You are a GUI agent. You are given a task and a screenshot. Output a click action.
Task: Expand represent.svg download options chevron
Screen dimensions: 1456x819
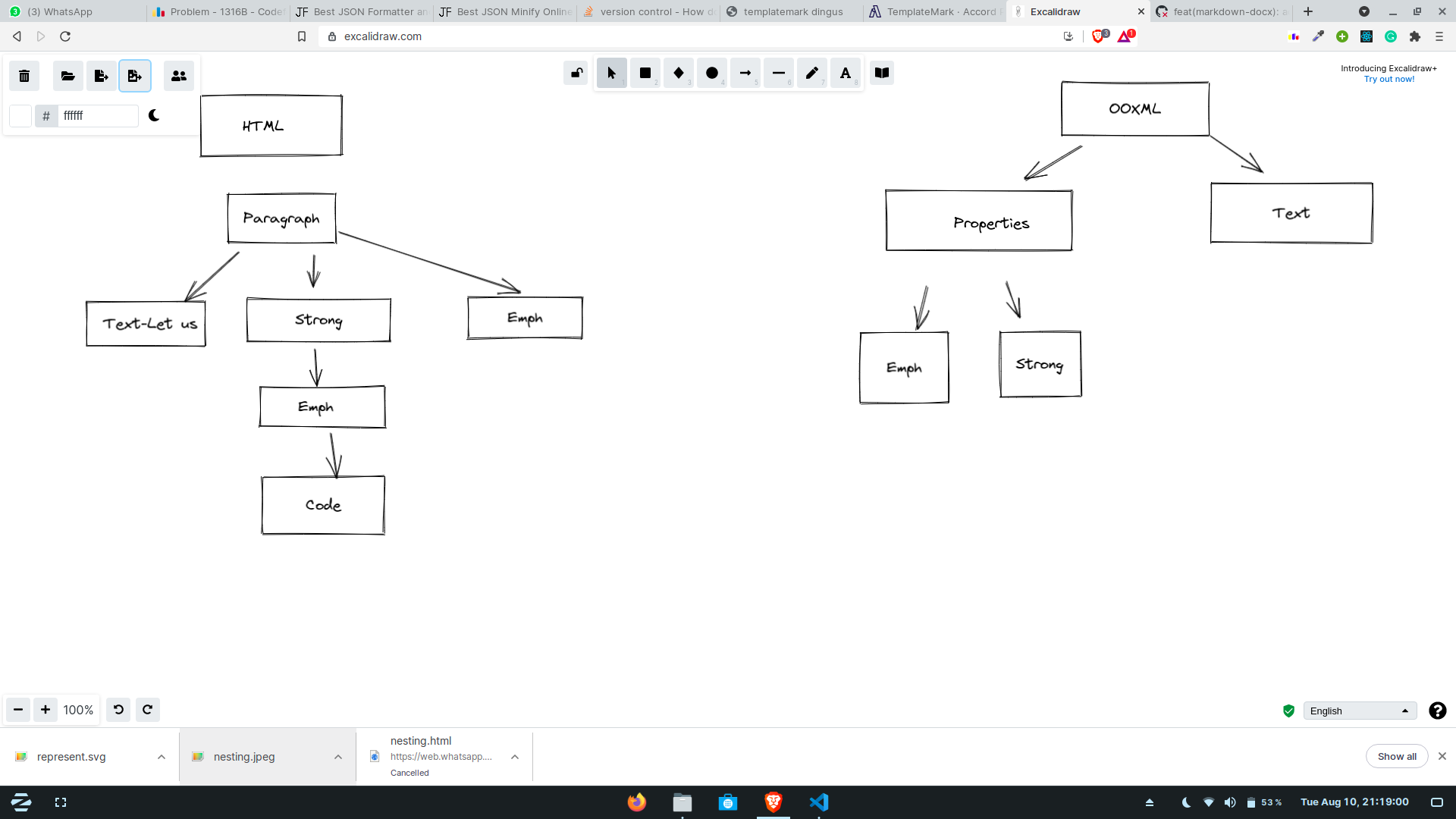162,757
